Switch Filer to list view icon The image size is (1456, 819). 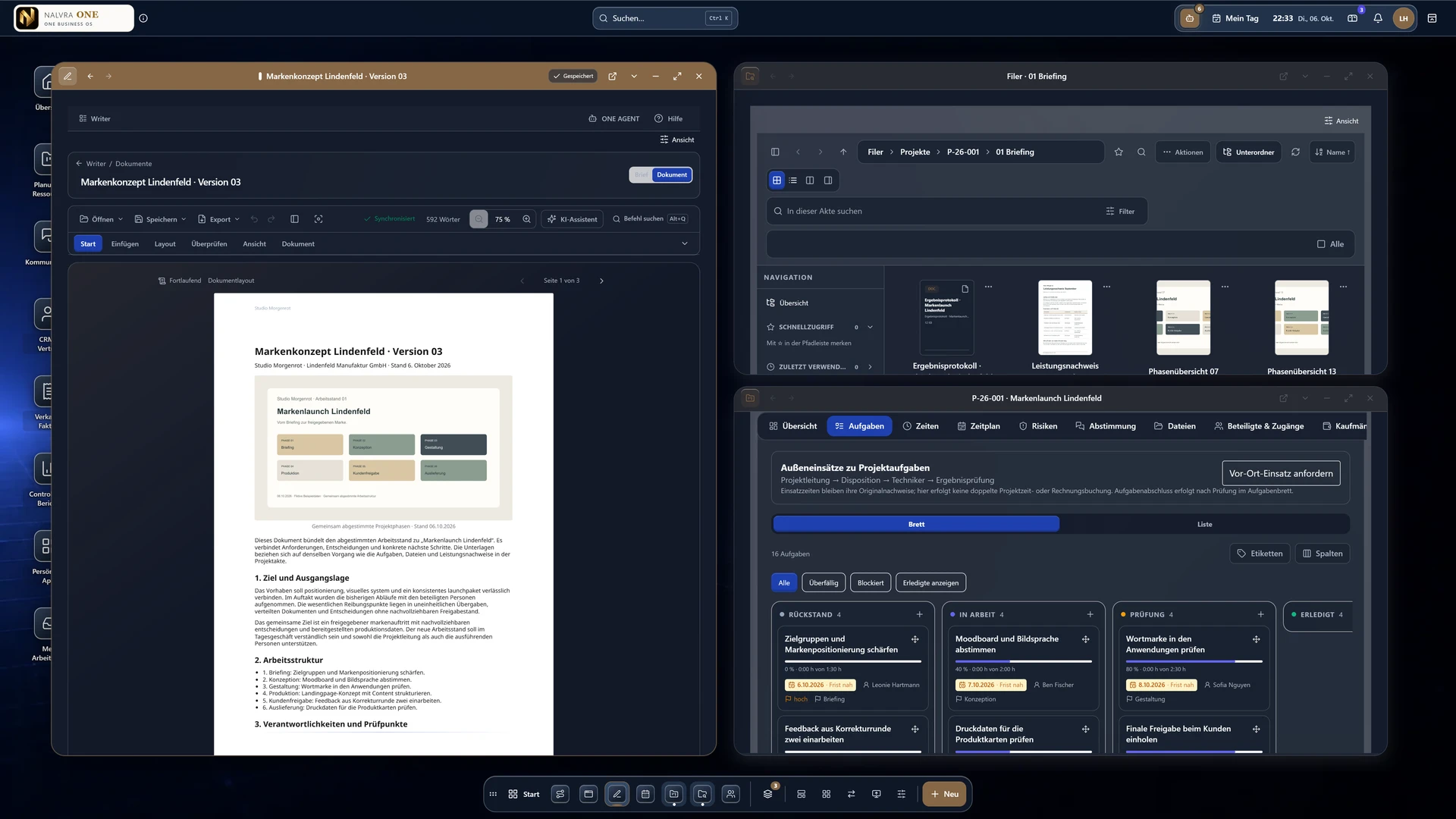[793, 180]
